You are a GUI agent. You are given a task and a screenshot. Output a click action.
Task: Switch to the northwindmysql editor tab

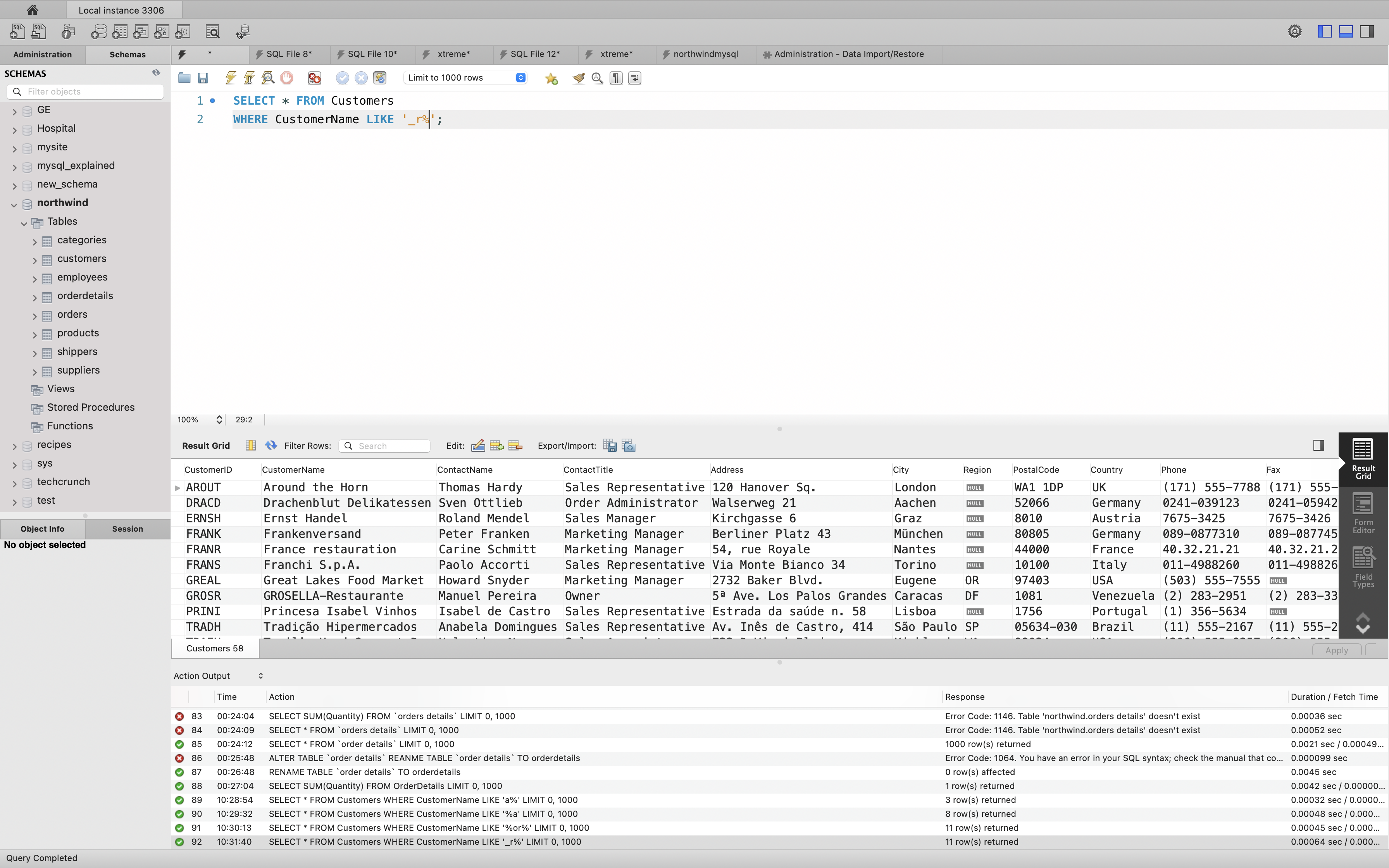705,54
